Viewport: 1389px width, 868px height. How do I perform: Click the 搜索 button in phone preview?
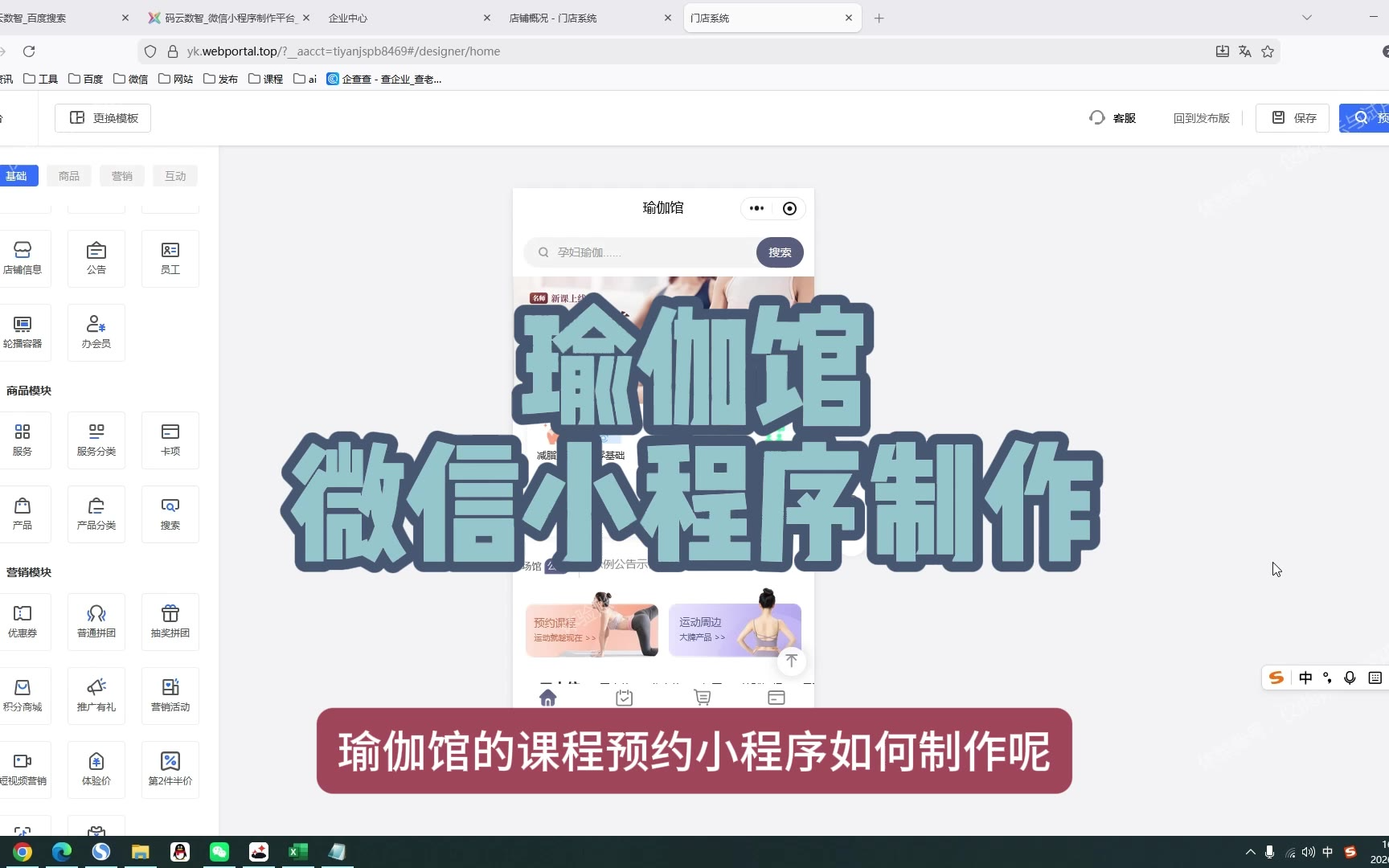click(780, 252)
